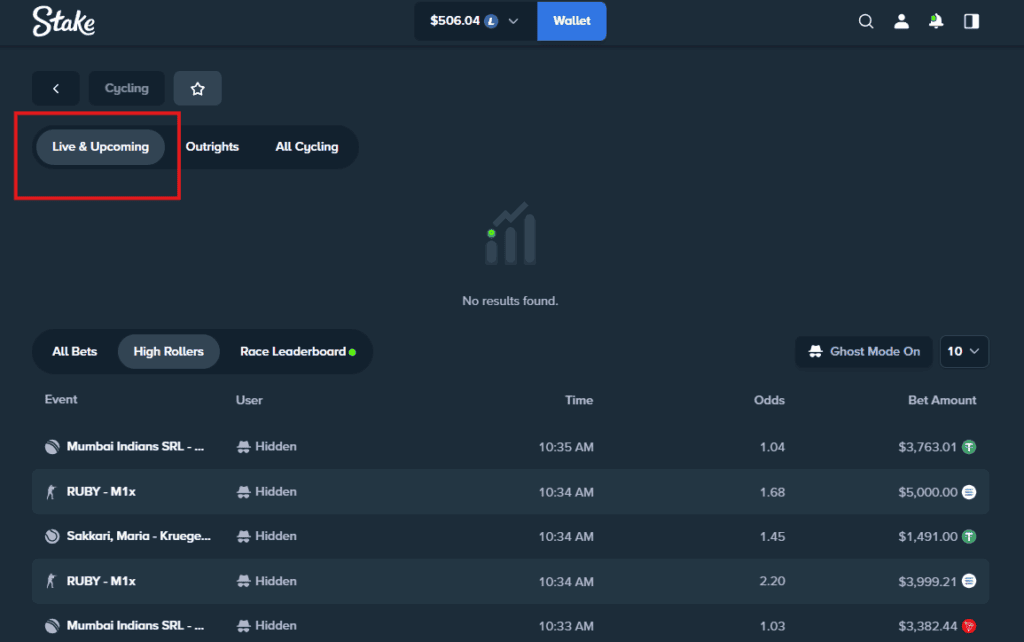The width and height of the screenshot is (1024, 642).
Task: Click the cricket ball icon beside Mumbai Indians SRL
Action: [50, 446]
